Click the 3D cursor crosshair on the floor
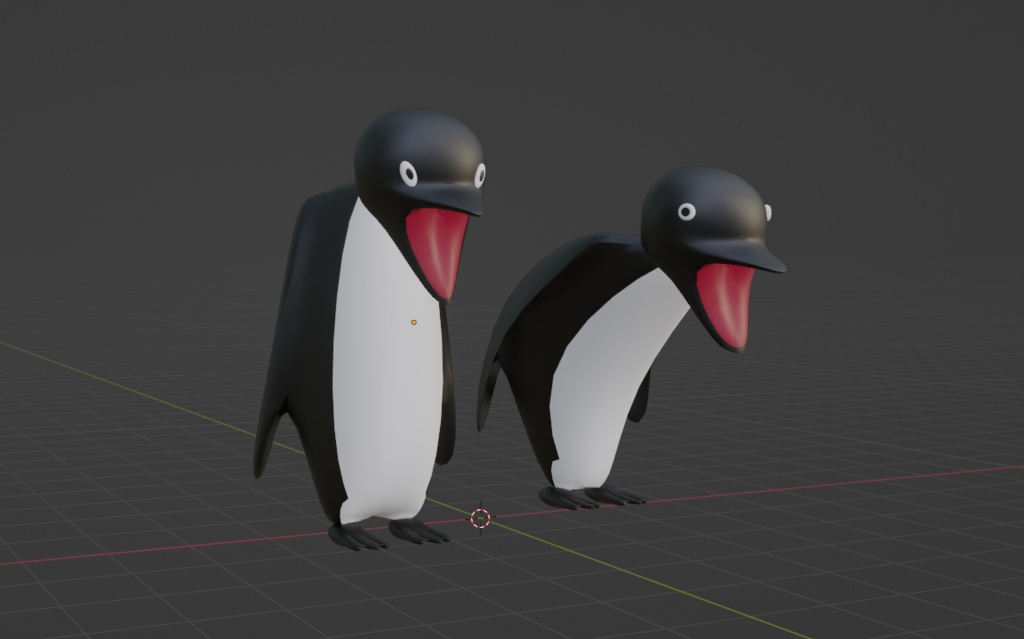 [x=480, y=519]
